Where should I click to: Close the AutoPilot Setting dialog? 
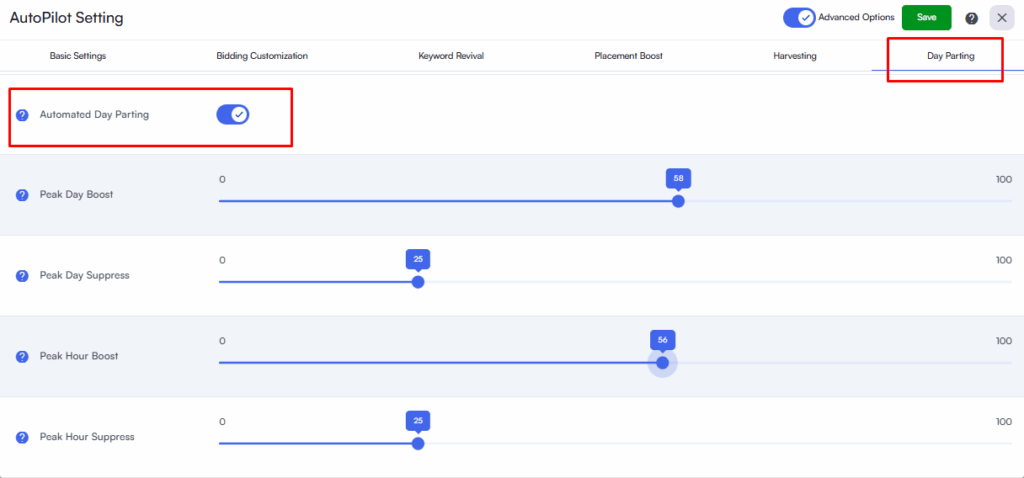click(1002, 18)
